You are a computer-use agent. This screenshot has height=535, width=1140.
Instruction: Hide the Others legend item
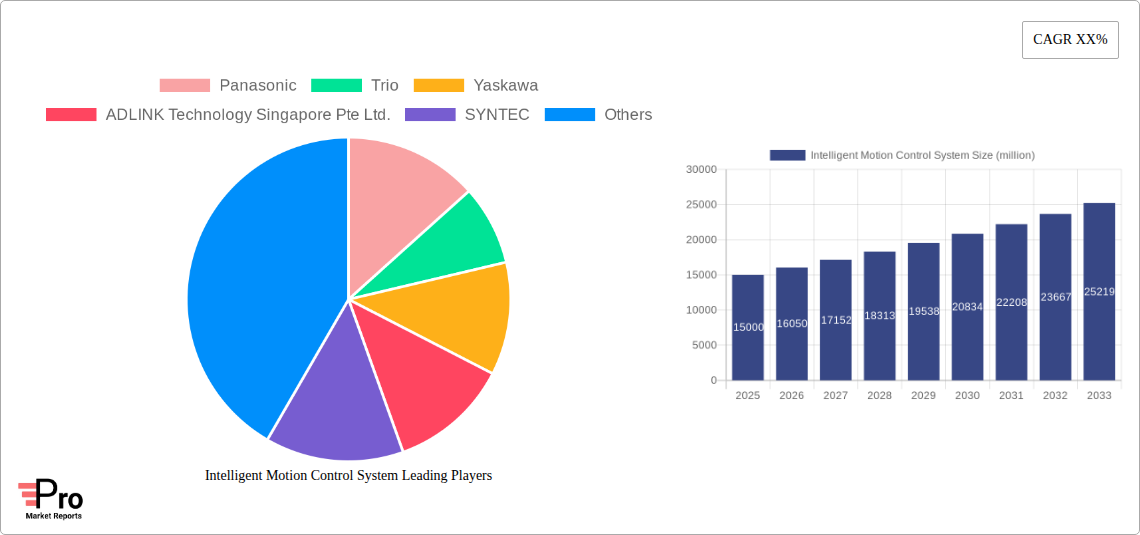tap(598, 115)
